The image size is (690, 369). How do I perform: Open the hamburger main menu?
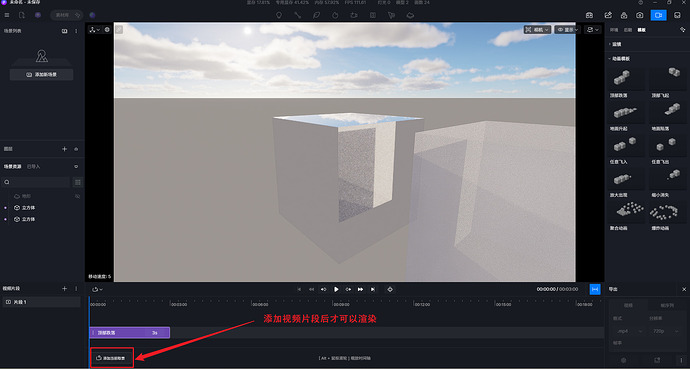(x=7, y=15)
